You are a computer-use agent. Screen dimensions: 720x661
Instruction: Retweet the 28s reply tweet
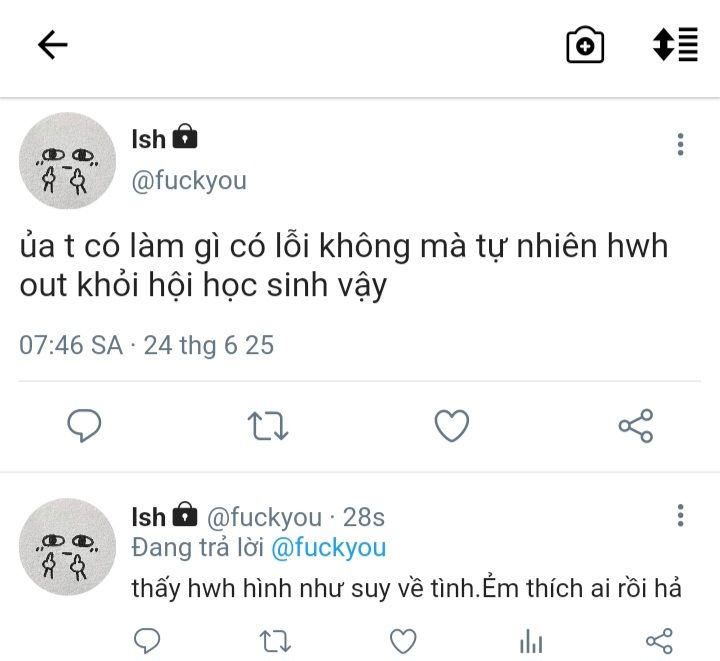pos(275,641)
